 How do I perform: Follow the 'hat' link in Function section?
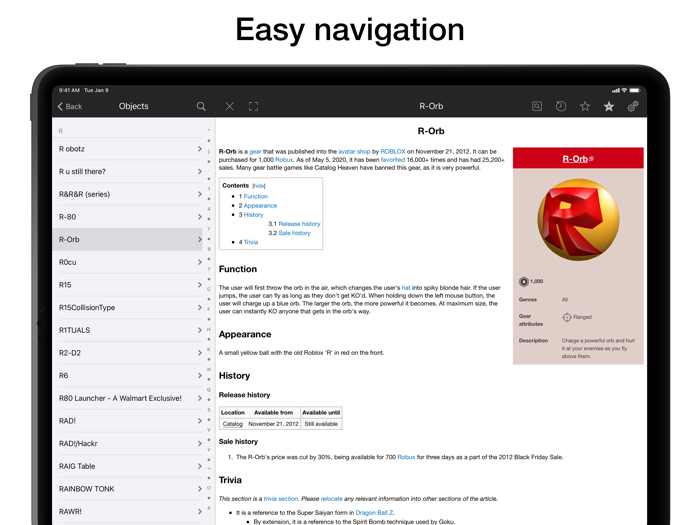tap(406, 288)
